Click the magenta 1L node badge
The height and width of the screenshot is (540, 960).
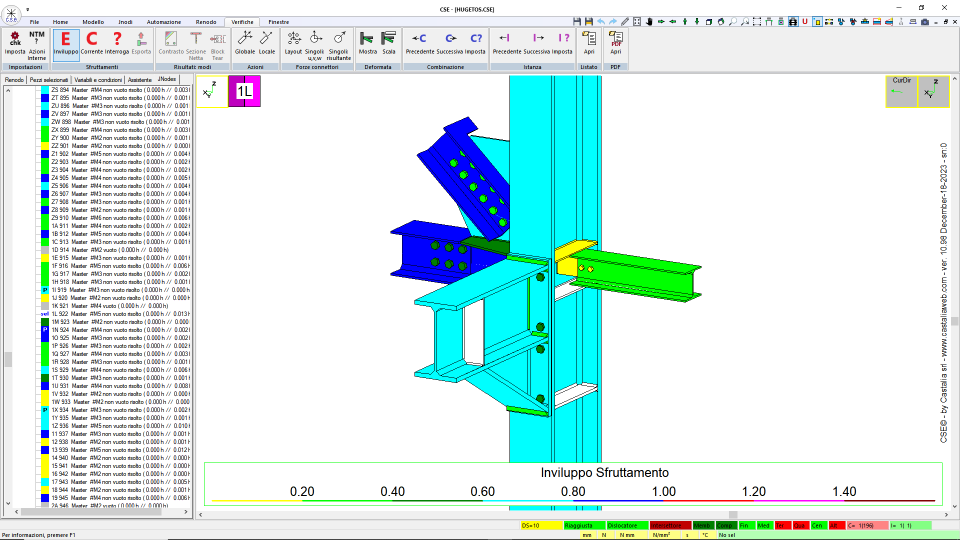(x=244, y=91)
